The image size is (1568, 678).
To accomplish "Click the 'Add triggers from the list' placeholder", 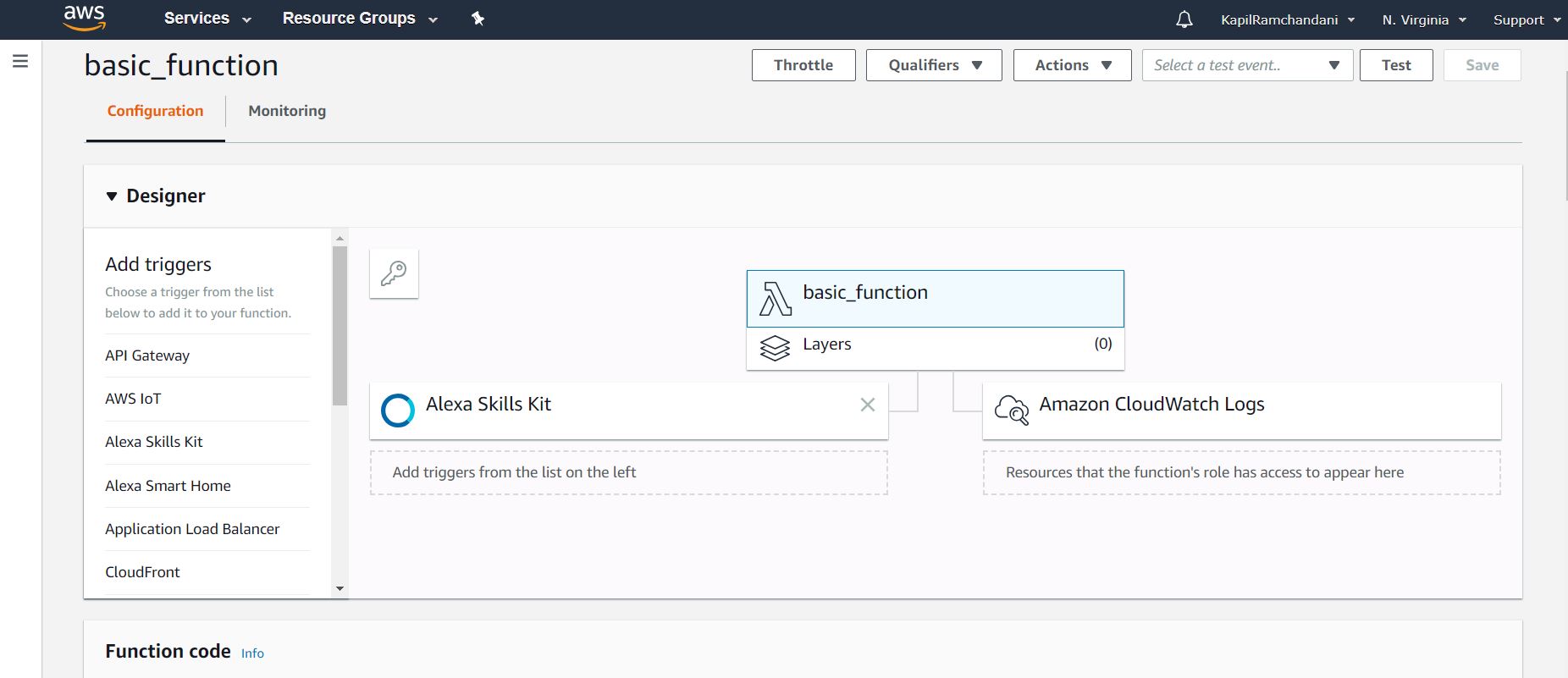I will click(x=629, y=472).
